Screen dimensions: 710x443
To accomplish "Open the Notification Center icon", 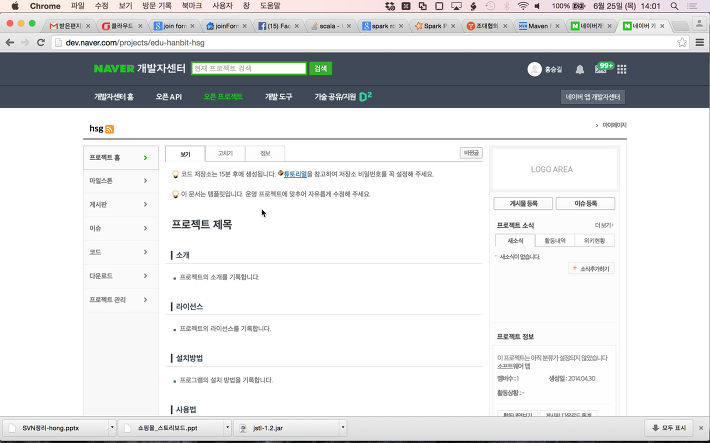I will pyautogui.click(x=692, y=6).
